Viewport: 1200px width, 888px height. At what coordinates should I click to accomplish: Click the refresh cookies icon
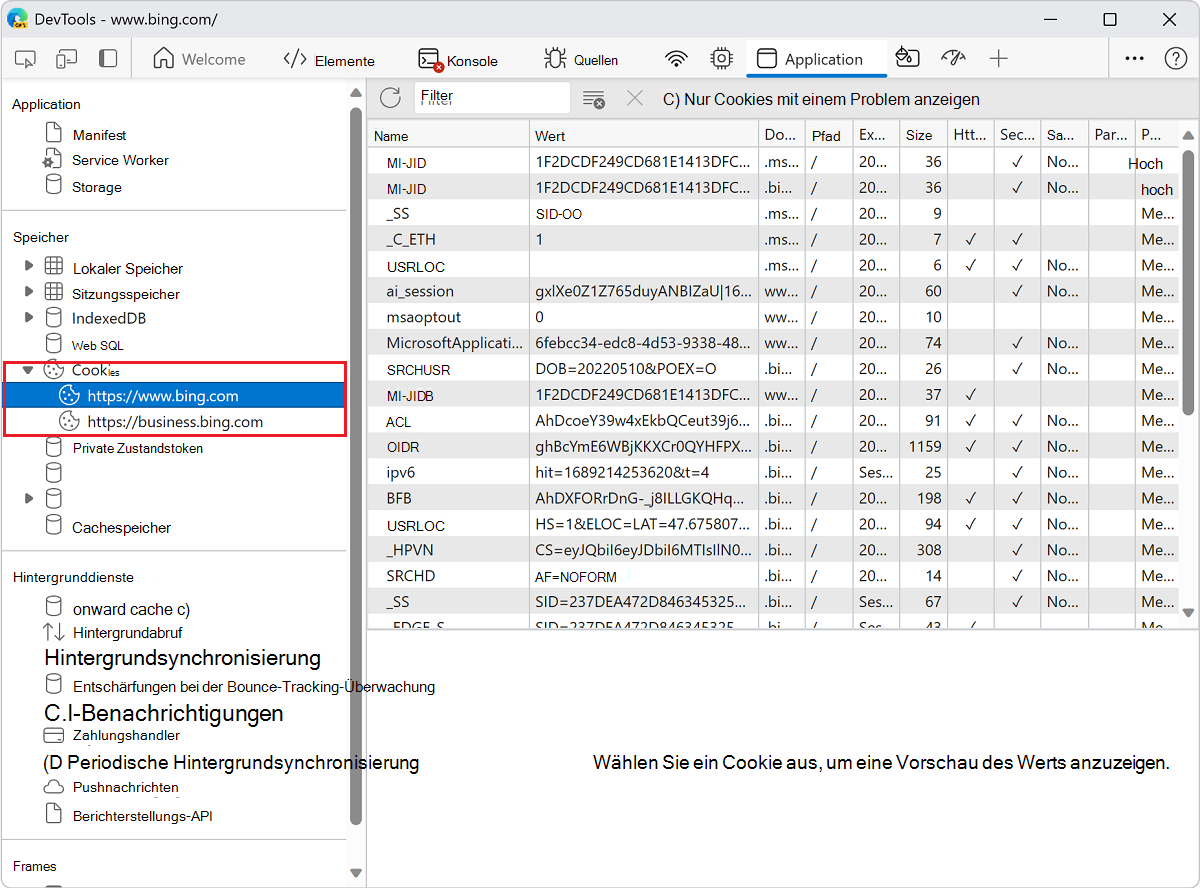click(391, 98)
